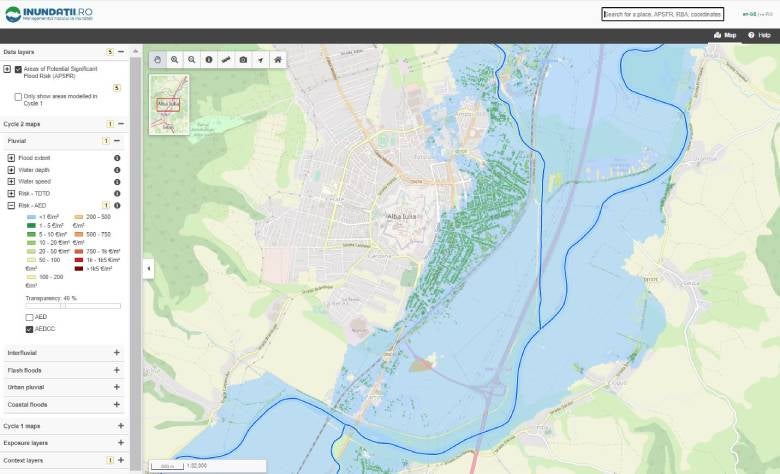
Task: Show info for Water speed layer
Action: [117, 182]
